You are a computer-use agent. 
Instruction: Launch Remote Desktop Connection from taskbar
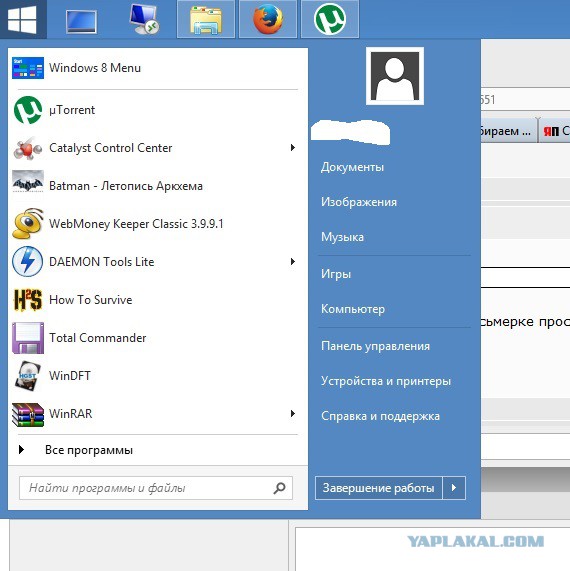[144, 19]
